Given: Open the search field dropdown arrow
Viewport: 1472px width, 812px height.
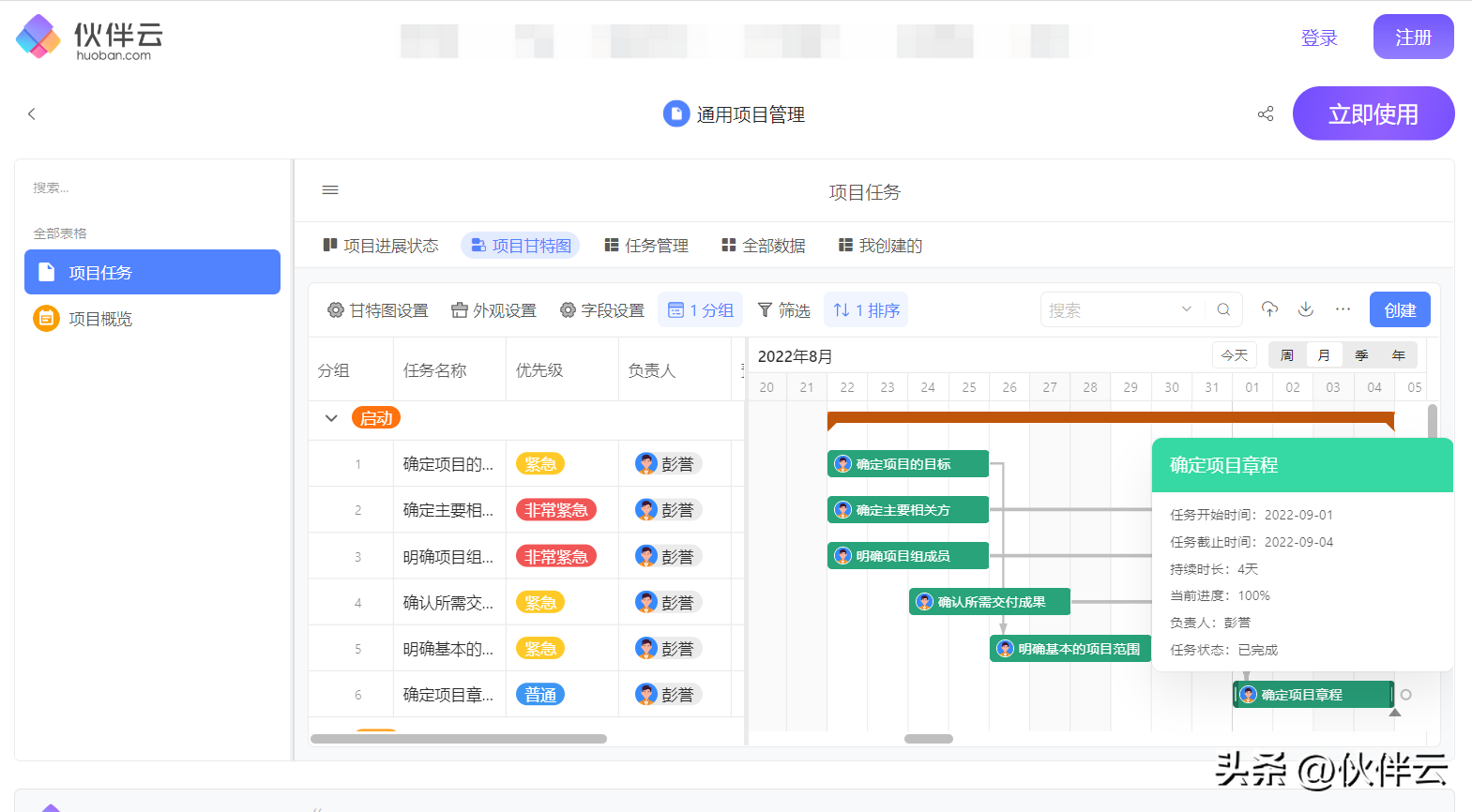Looking at the screenshot, I should 1187,309.
